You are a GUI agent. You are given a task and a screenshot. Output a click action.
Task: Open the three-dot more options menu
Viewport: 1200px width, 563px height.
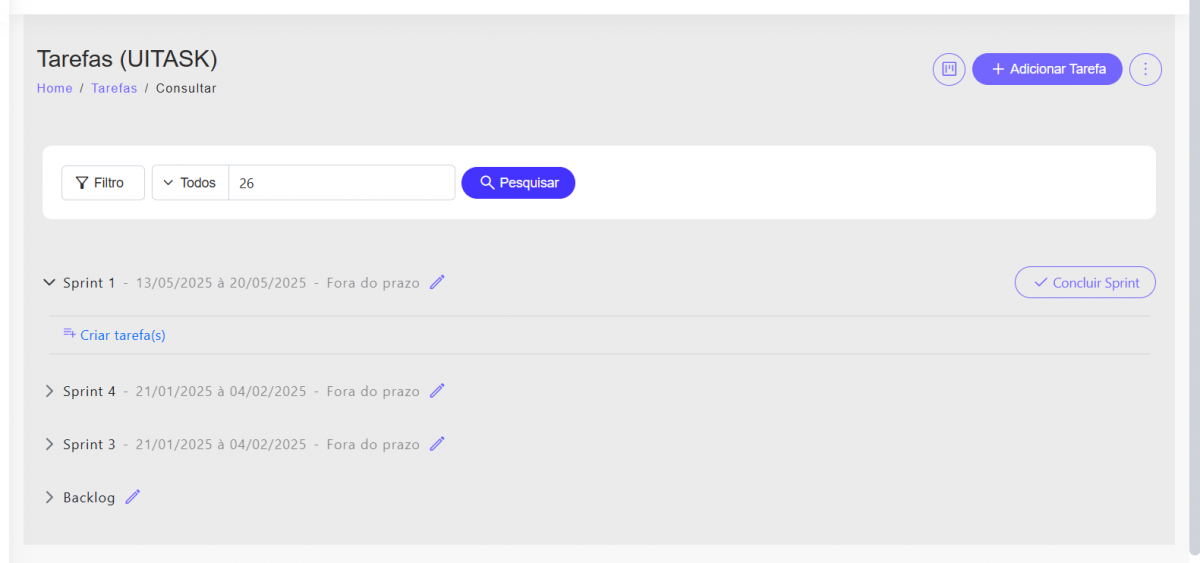pyautogui.click(x=1145, y=69)
